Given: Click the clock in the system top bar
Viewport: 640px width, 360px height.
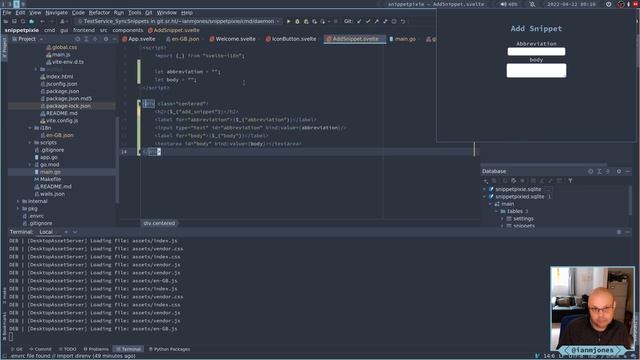Looking at the screenshot, I should [x=572, y=4].
